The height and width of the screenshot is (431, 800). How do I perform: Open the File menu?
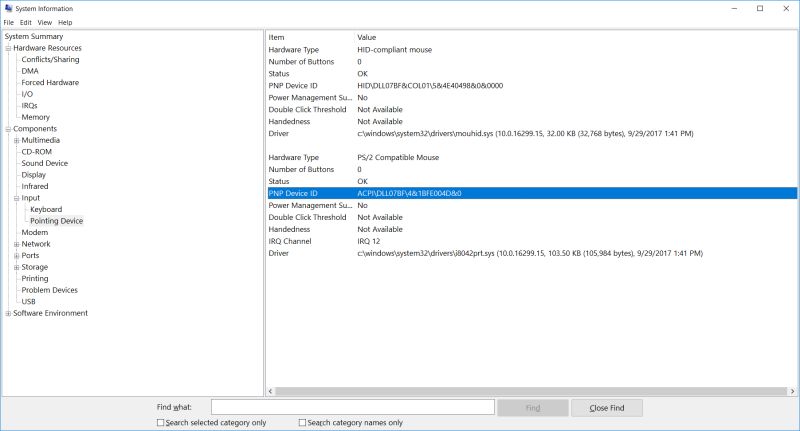[9, 22]
